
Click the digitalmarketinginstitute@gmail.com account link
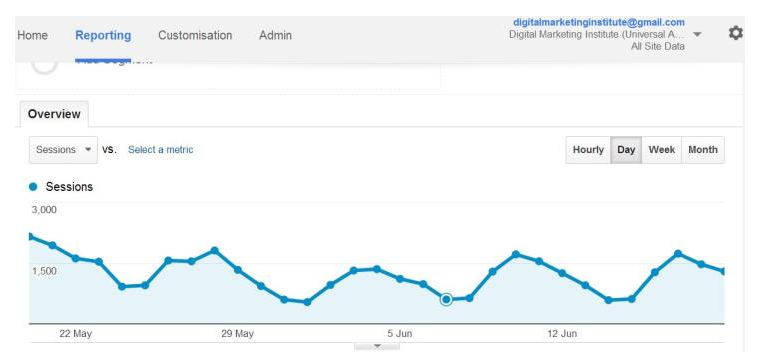[599, 22]
